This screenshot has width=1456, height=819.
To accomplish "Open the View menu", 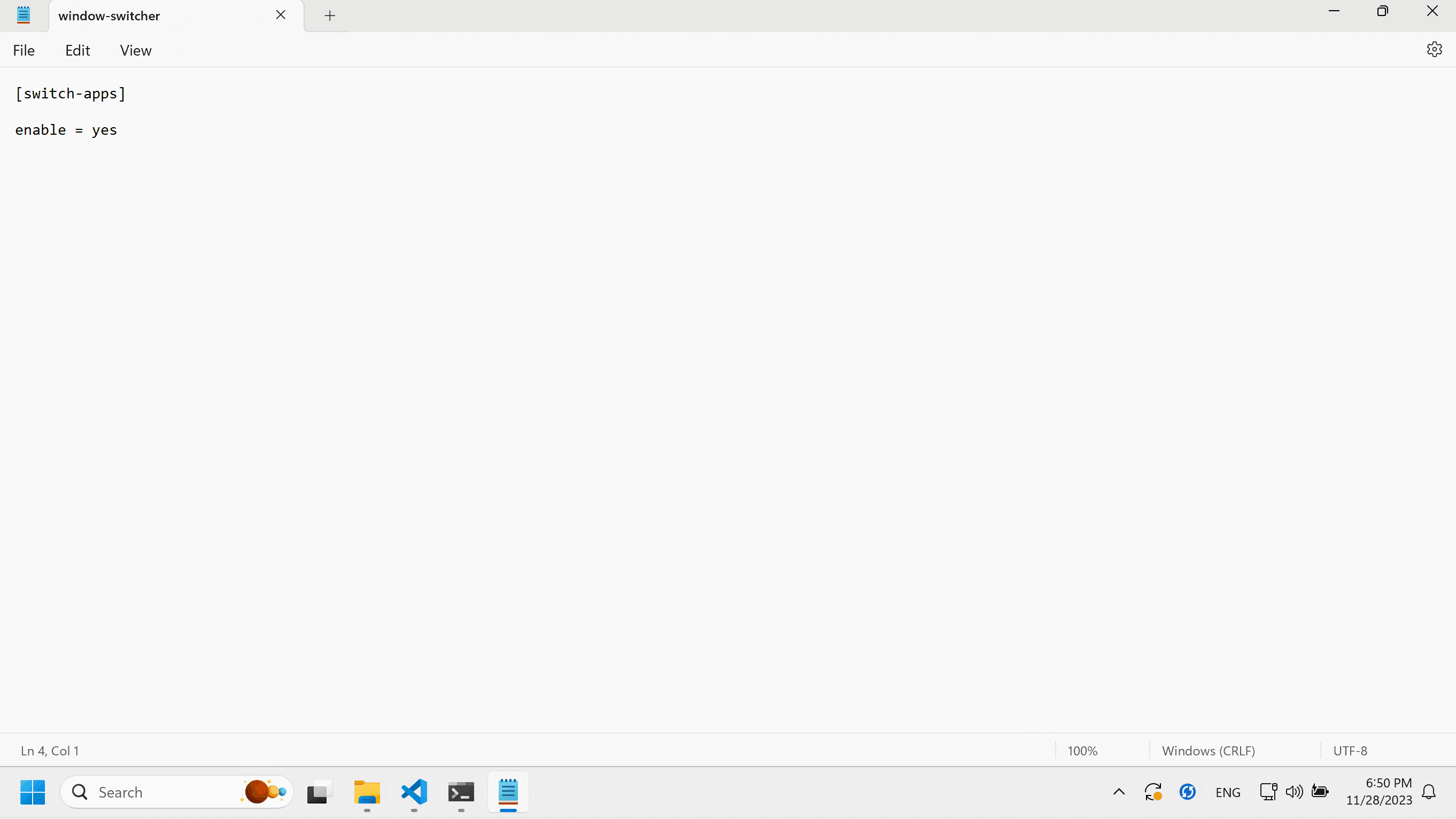I will coord(136,51).
